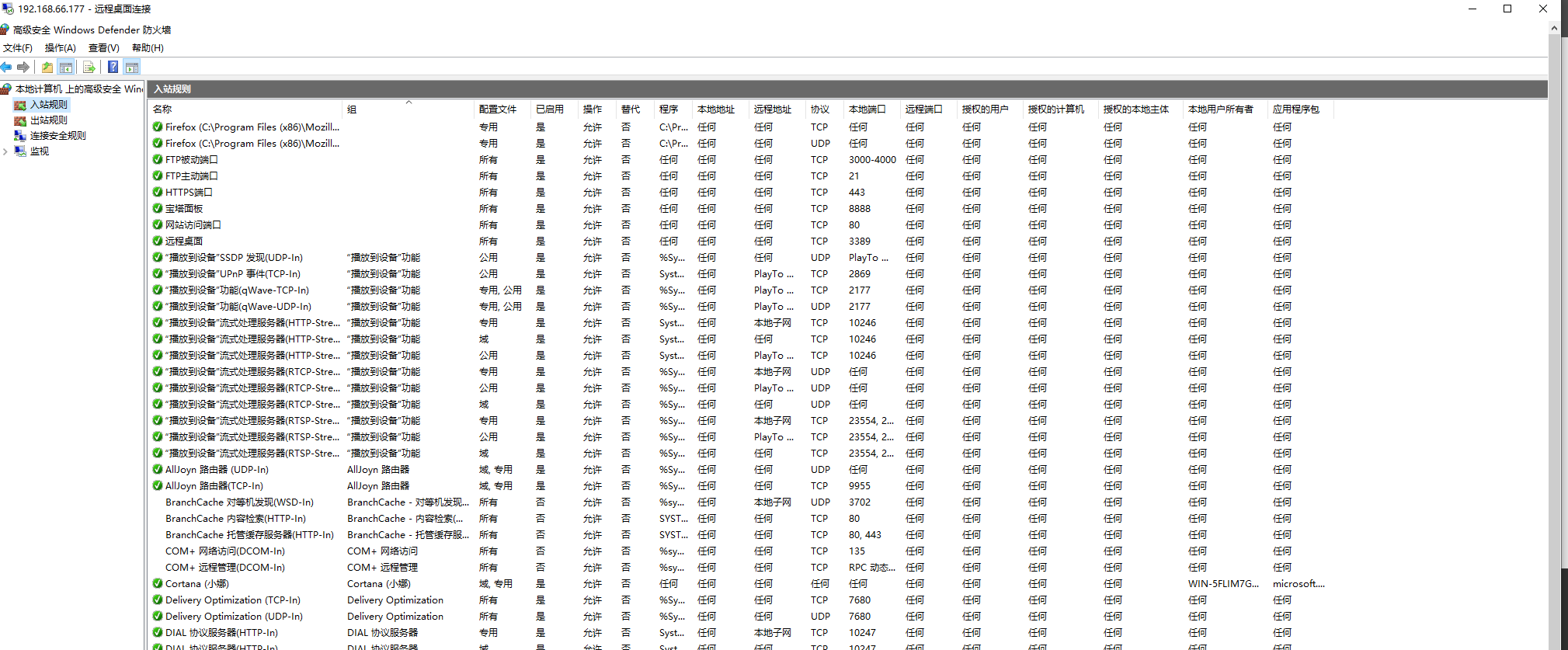Click the green check icon of the HTTPS端口 rule
The height and width of the screenshot is (650, 1568).
tap(158, 193)
